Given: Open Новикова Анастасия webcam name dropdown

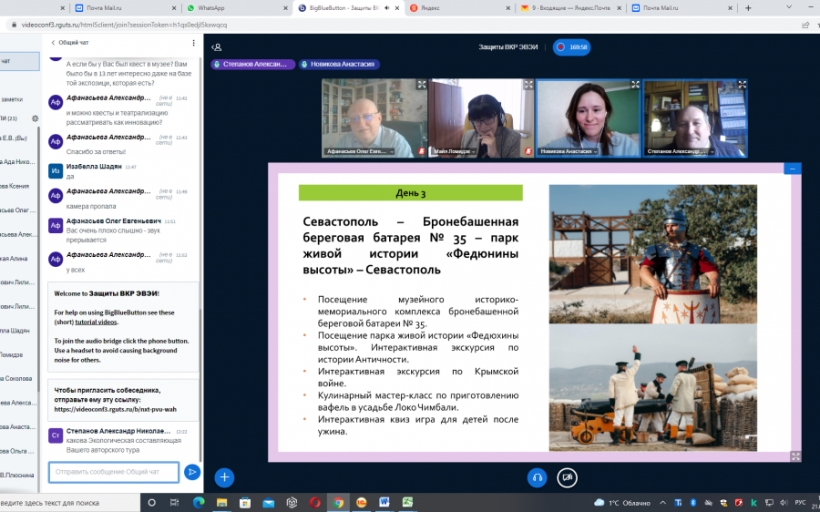Looking at the screenshot, I should click(568, 151).
